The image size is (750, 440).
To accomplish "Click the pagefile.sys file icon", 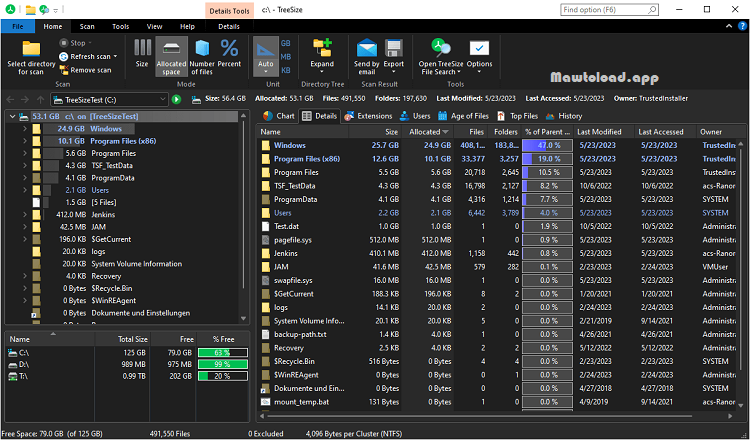I will click(266, 240).
